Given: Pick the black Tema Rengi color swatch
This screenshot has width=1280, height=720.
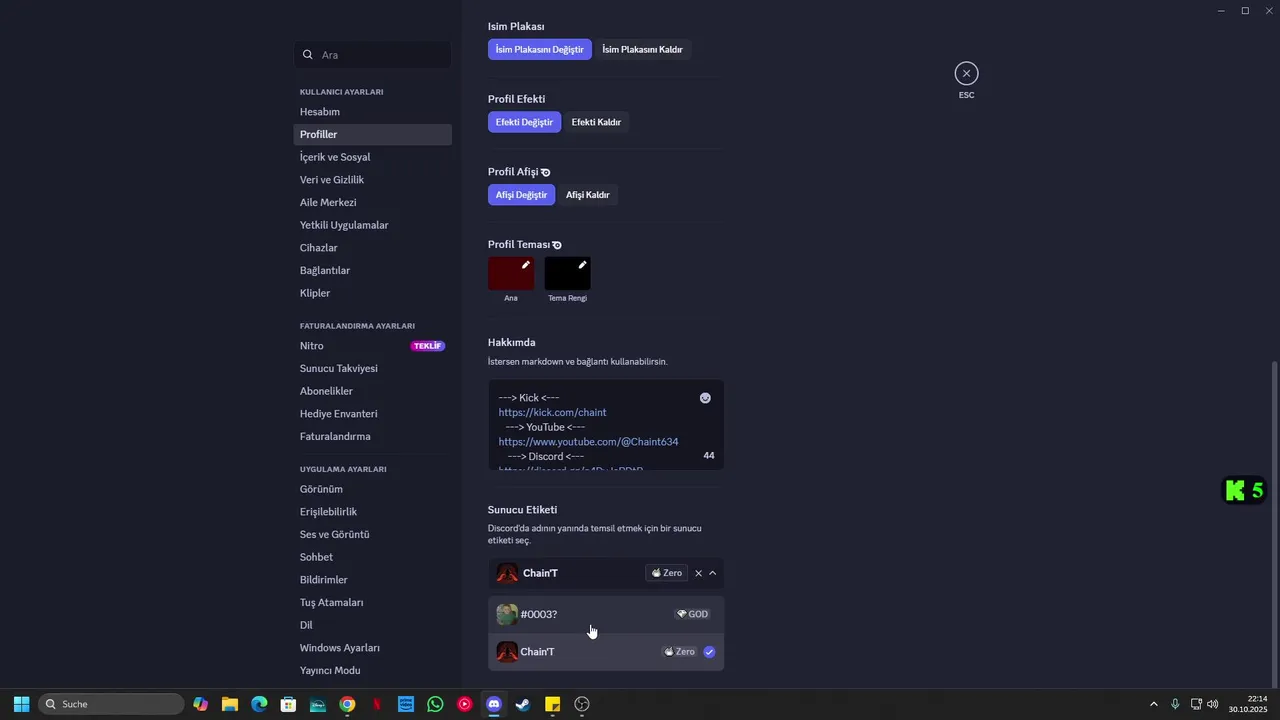Looking at the screenshot, I should [567, 273].
